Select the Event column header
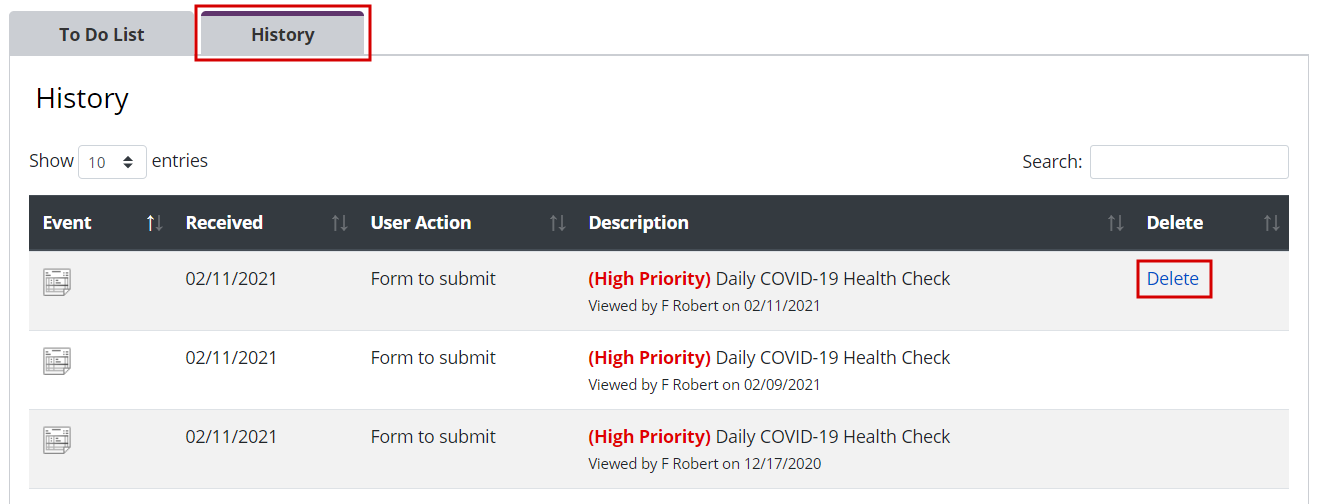Viewport: 1319px width, 504px height. [x=67, y=223]
